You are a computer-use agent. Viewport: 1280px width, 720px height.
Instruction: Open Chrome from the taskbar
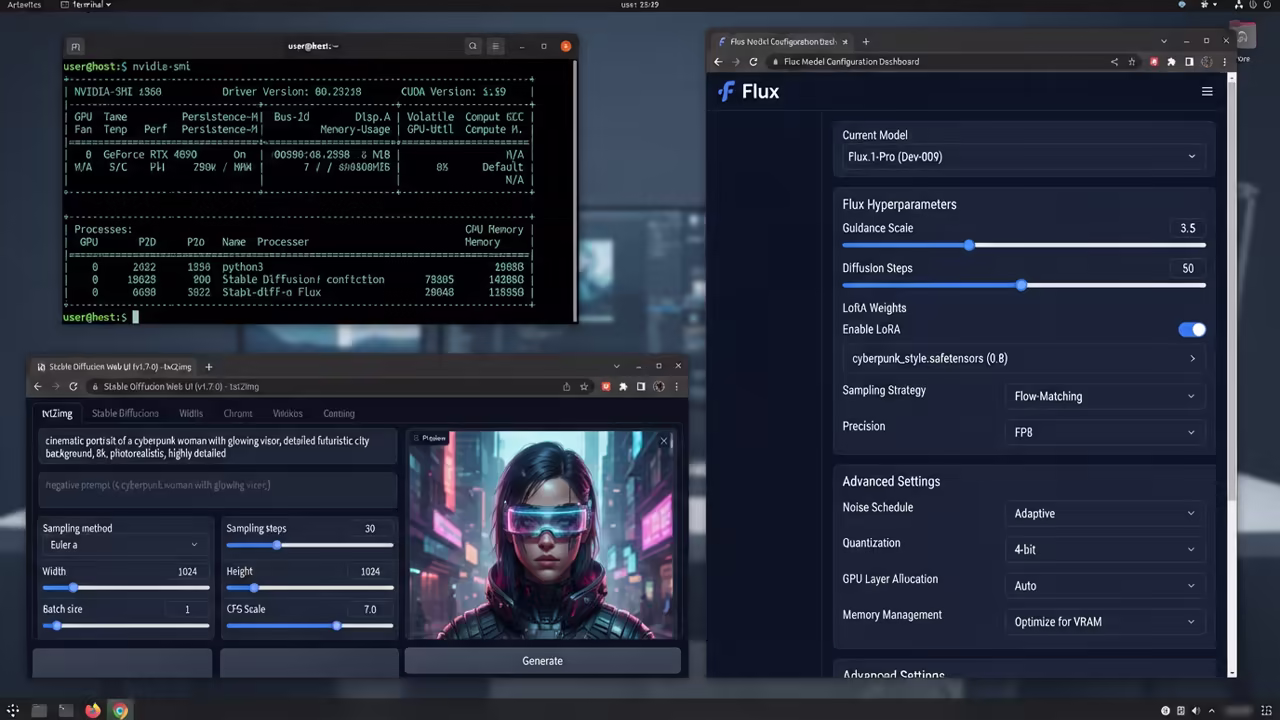click(x=120, y=710)
